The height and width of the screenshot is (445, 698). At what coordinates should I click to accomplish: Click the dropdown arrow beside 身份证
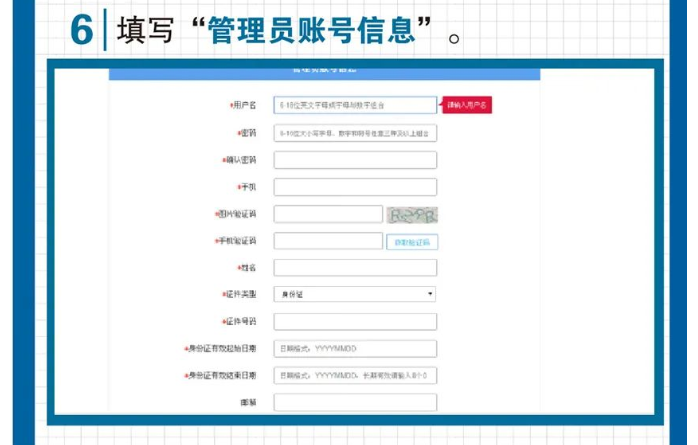[430, 294]
